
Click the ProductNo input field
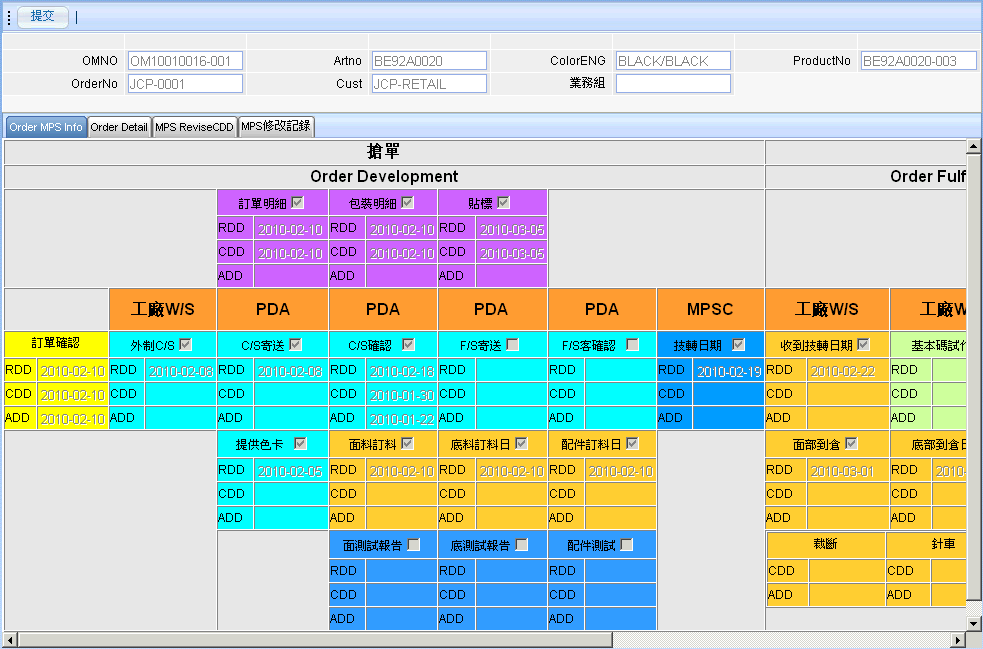pyautogui.click(x=918, y=61)
